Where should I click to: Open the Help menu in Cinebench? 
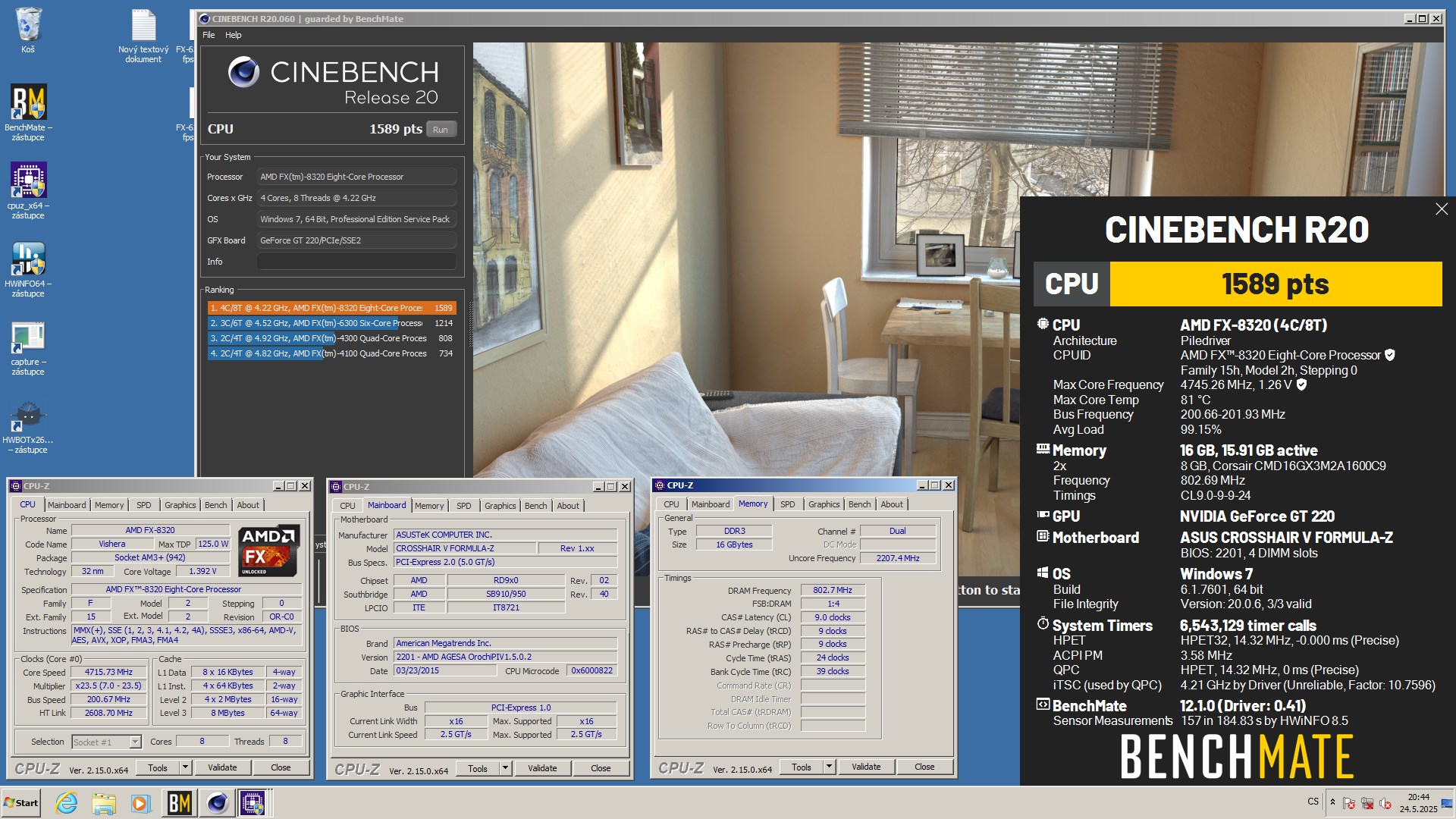(x=234, y=35)
